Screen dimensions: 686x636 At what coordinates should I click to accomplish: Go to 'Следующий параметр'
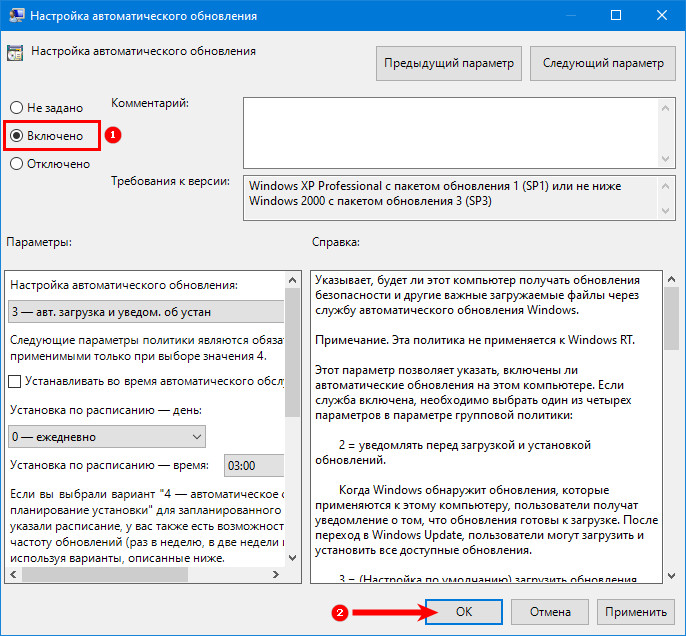coord(603,63)
